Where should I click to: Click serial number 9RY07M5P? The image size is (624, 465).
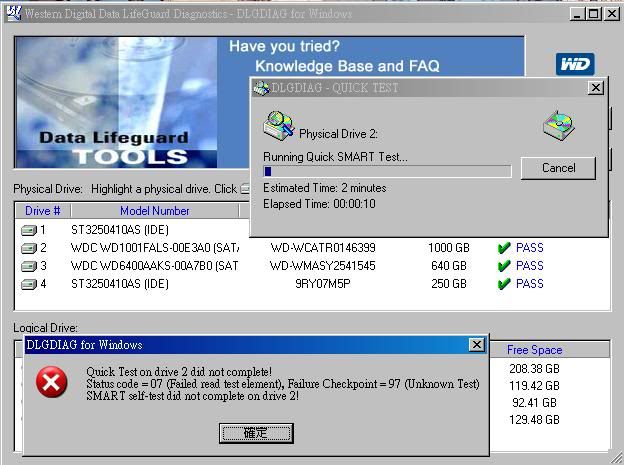[323, 284]
